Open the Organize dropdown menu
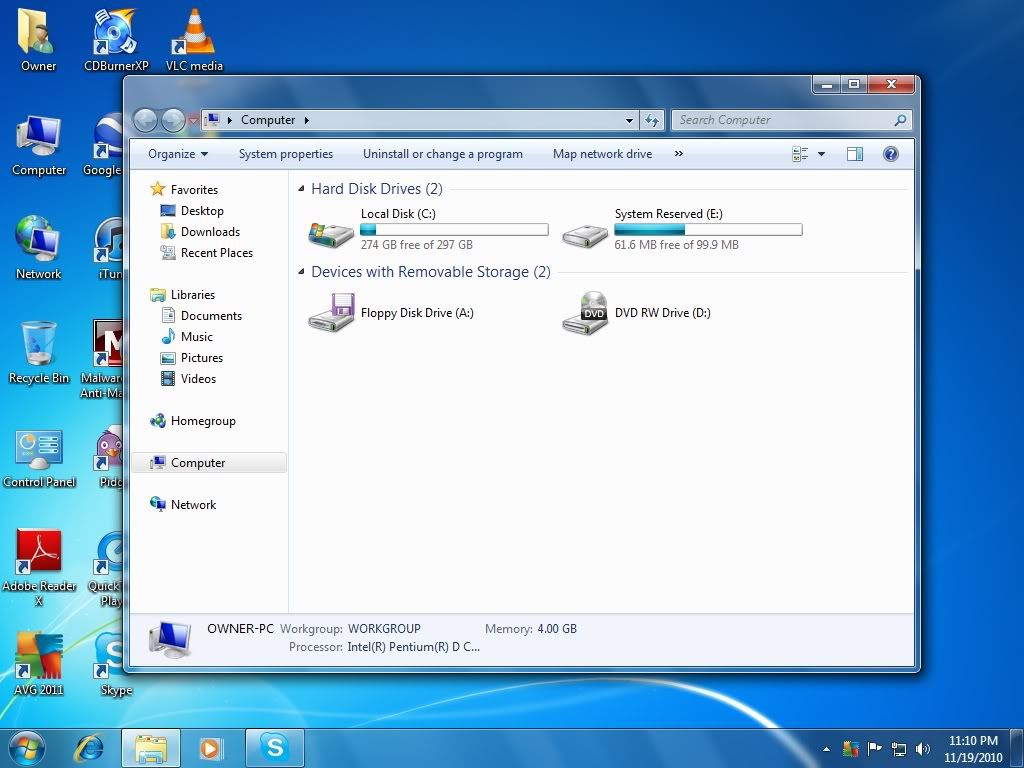The height and width of the screenshot is (768, 1024). click(x=178, y=154)
